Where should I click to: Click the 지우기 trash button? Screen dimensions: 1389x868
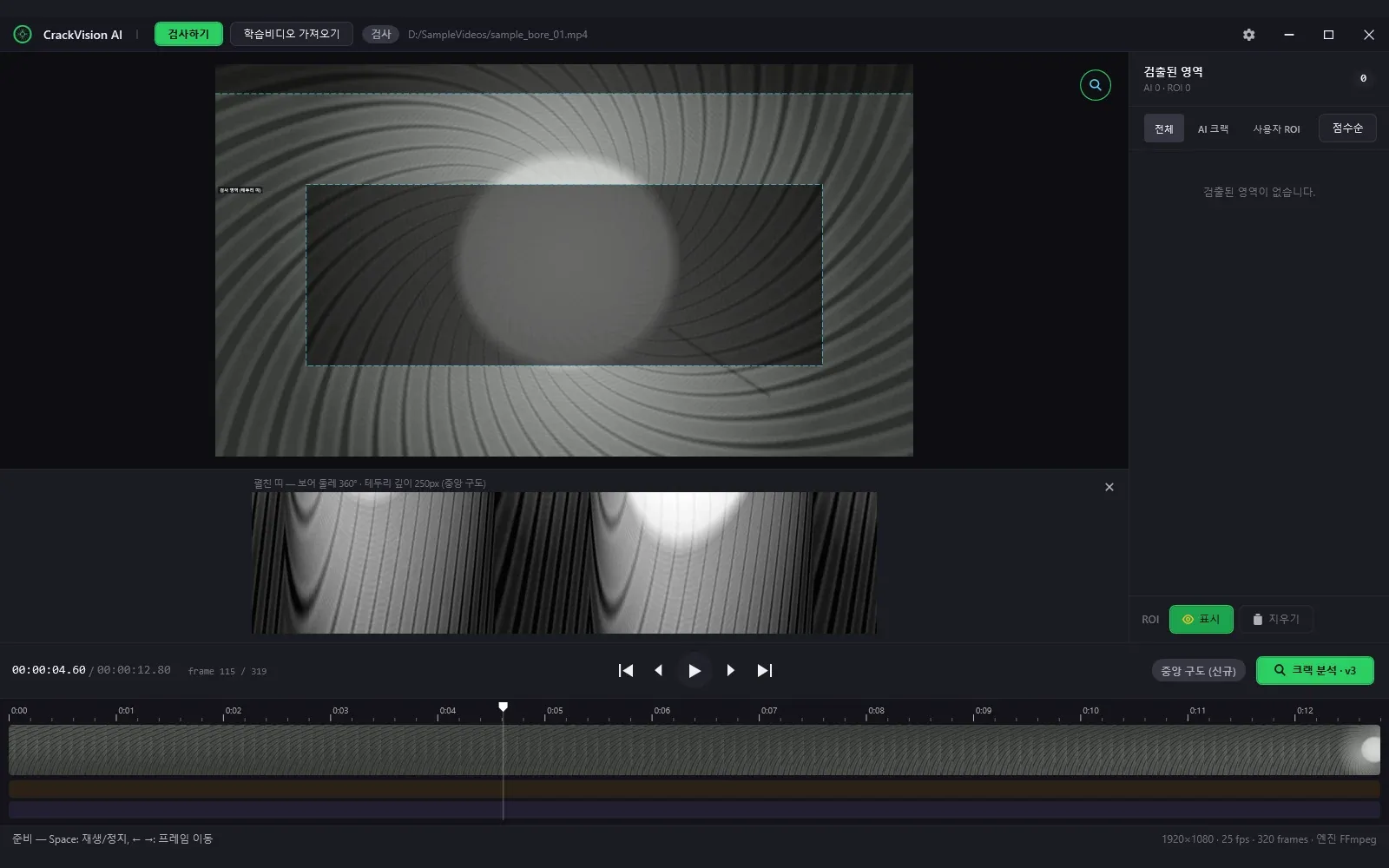[1275, 619]
